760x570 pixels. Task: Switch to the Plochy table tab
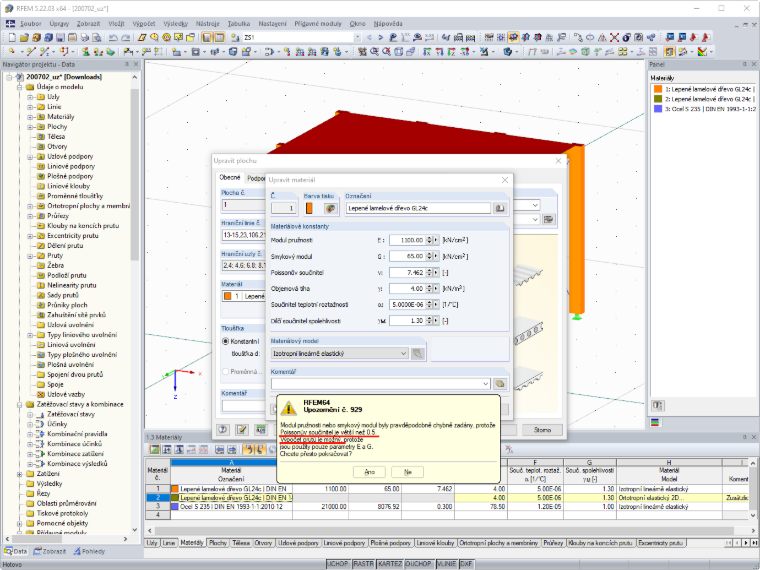pos(218,543)
